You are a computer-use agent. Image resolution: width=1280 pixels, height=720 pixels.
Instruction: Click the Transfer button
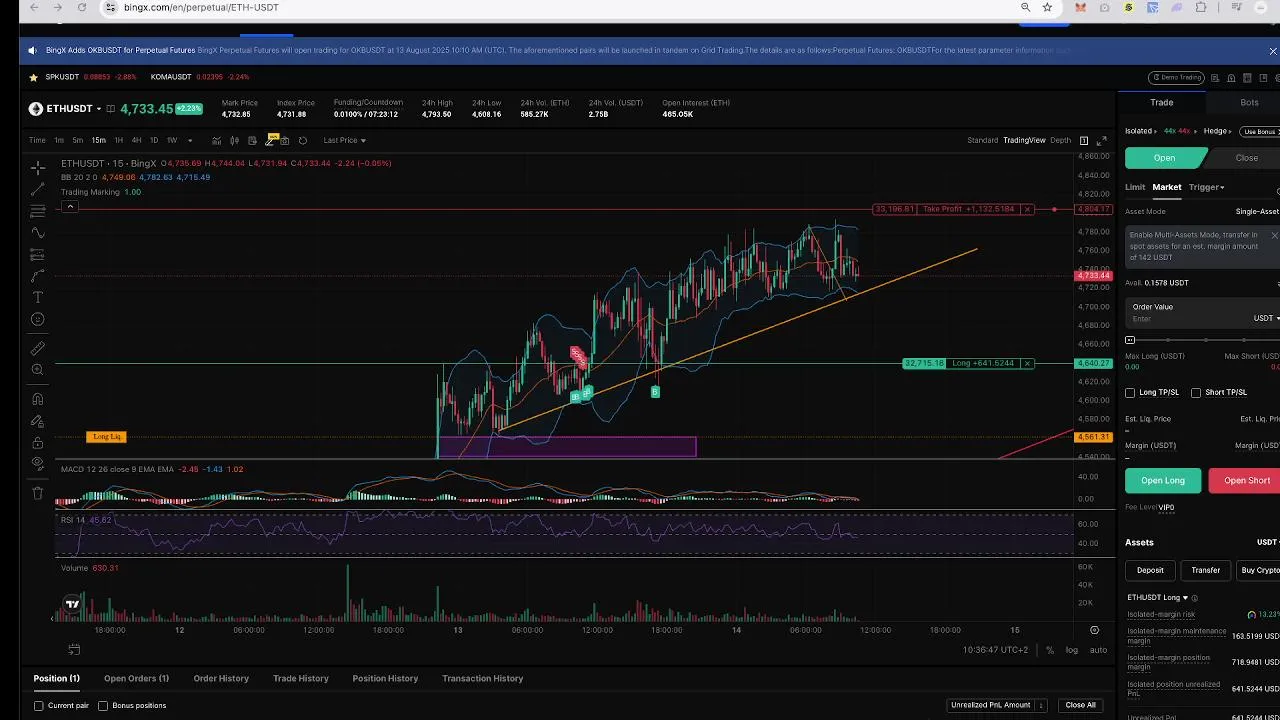(1205, 570)
